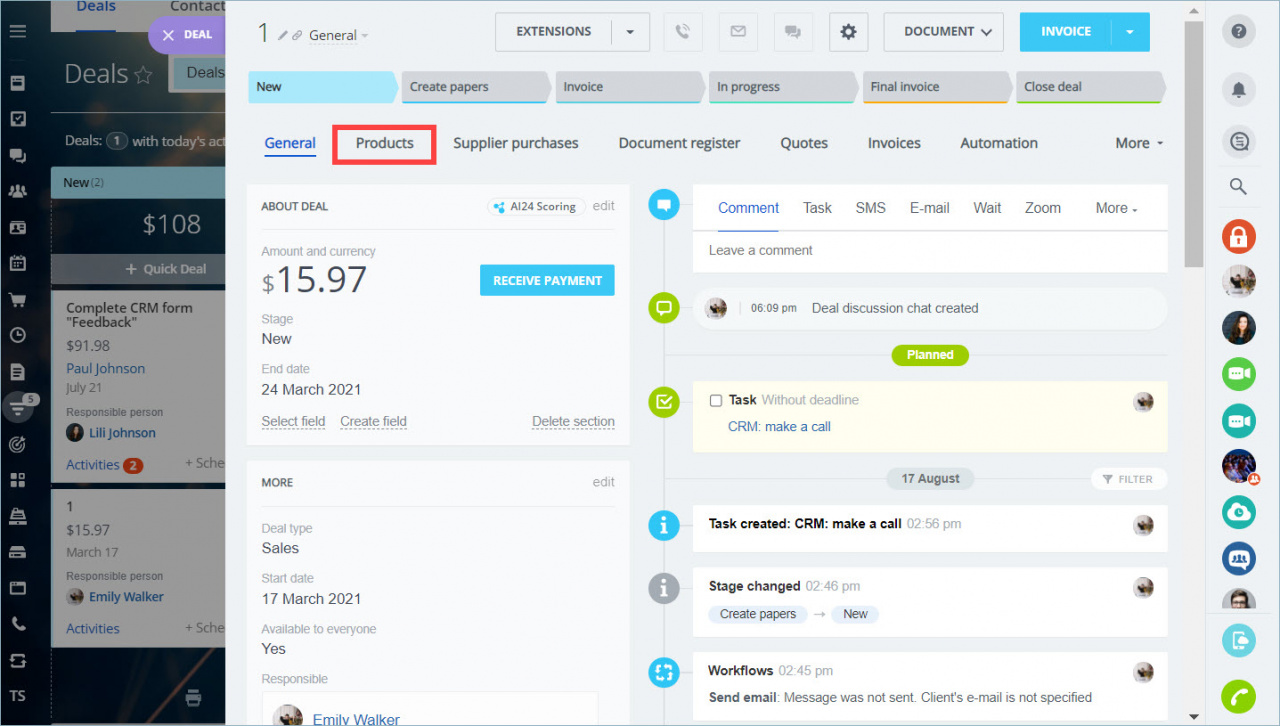Click the EXTENSIONS button

tap(553, 32)
